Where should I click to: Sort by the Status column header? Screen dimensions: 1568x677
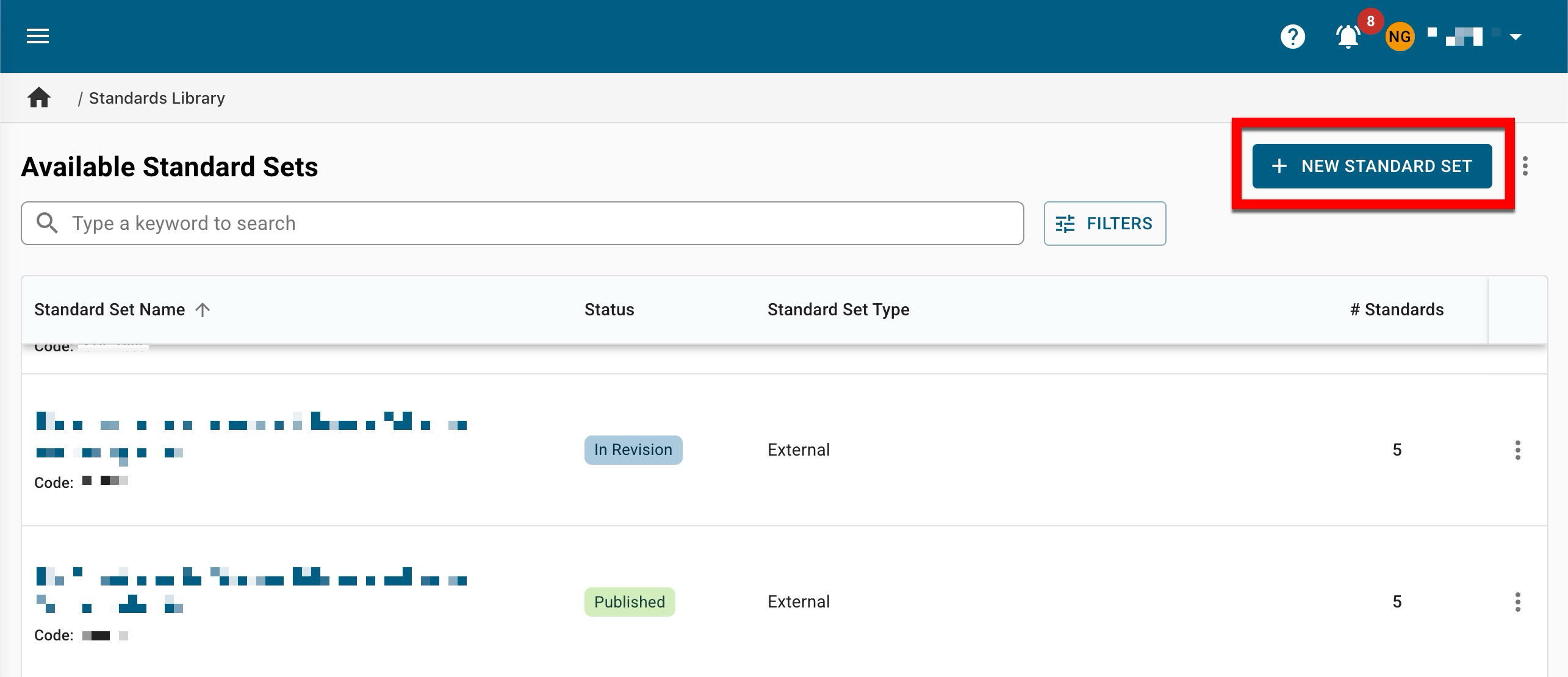[x=609, y=310]
